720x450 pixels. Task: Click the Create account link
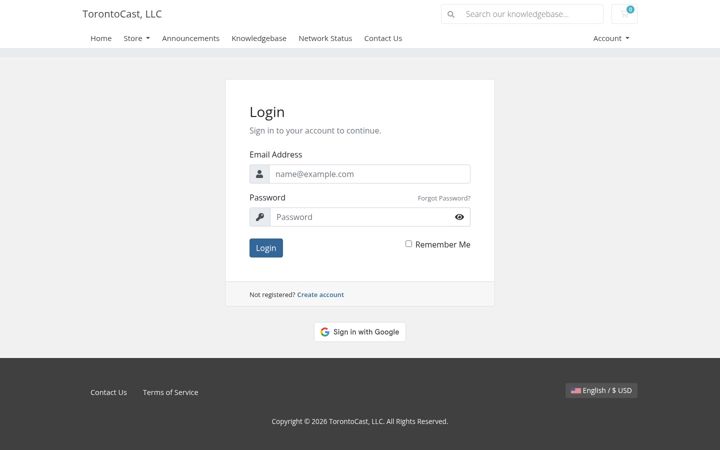coord(321,295)
